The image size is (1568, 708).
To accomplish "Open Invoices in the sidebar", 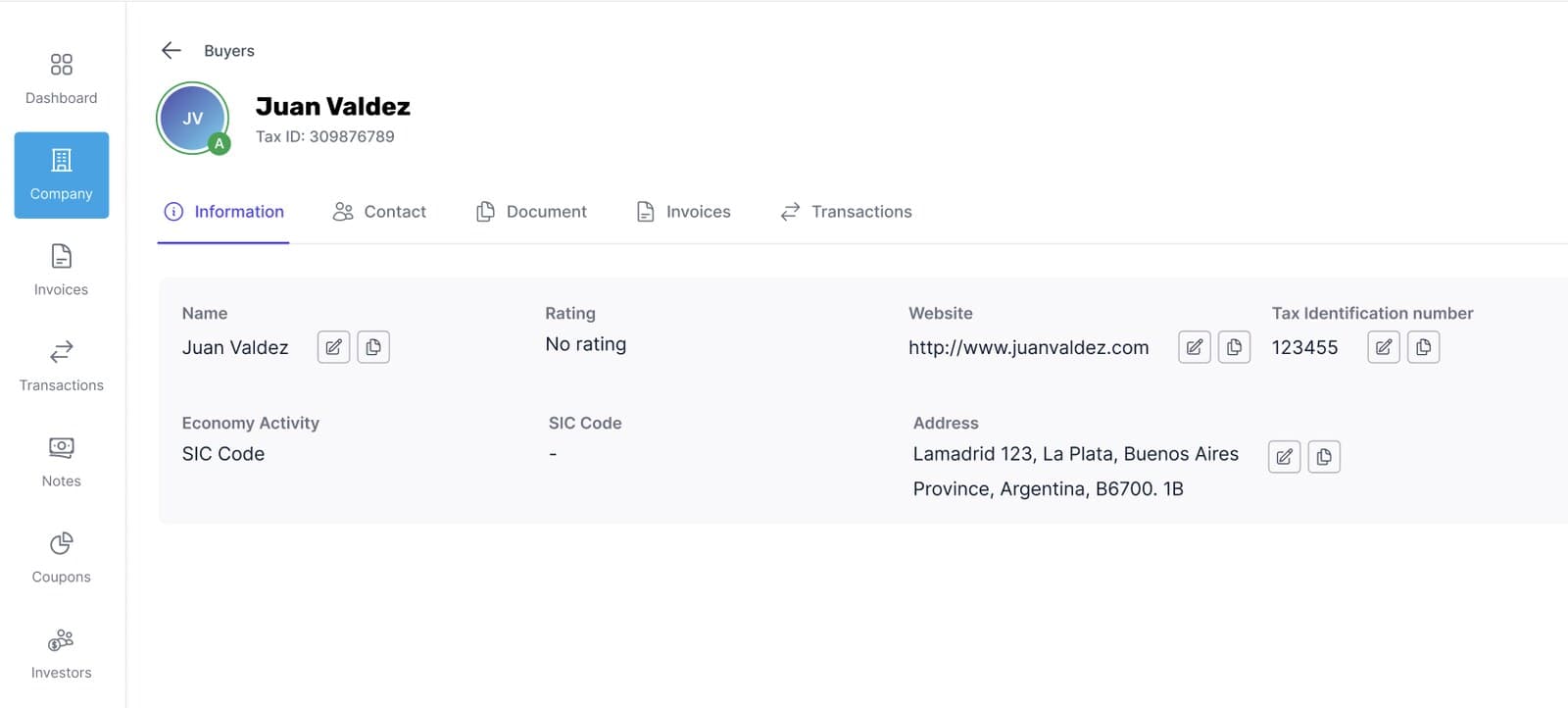I will (62, 271).
